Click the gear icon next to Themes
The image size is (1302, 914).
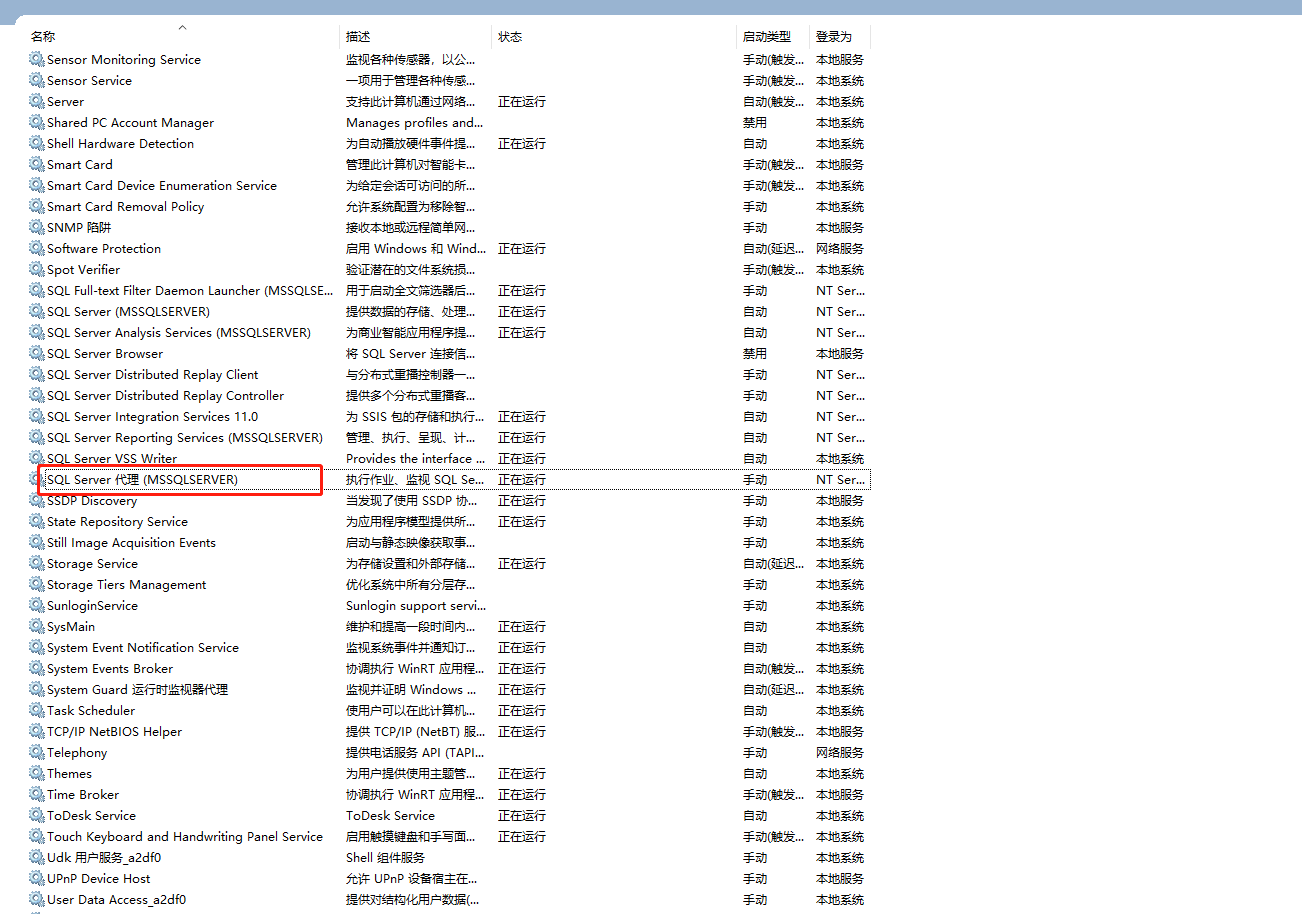point(37,774)
